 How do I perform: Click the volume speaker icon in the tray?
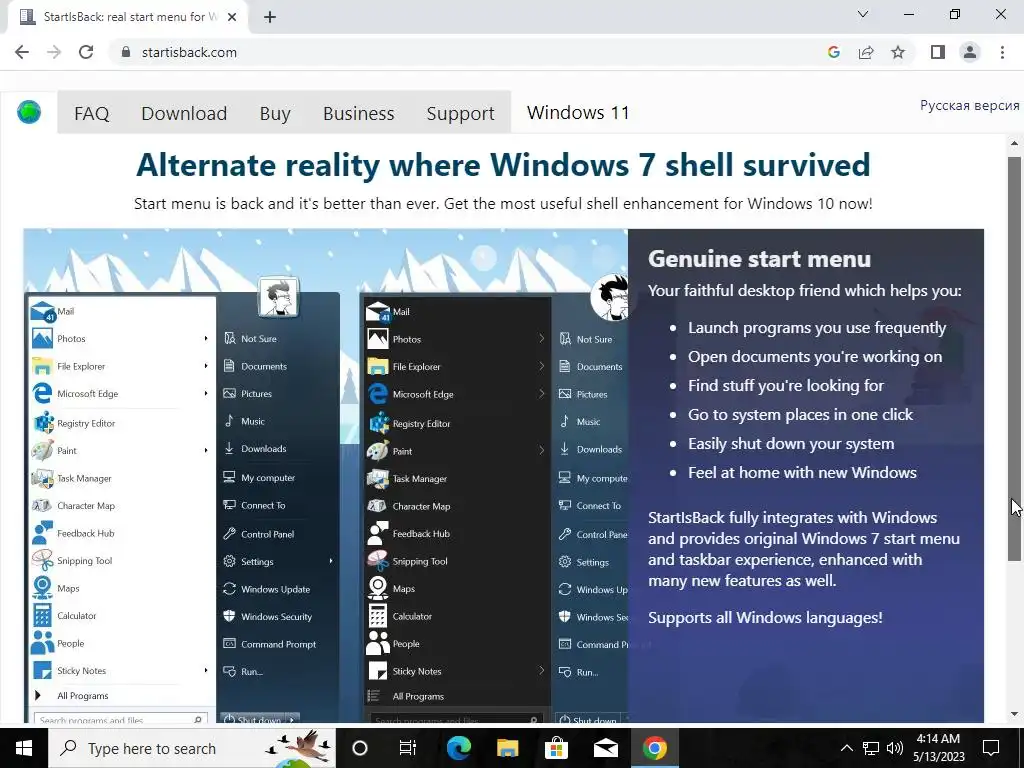pyautogui.click(x=895, y=748)
